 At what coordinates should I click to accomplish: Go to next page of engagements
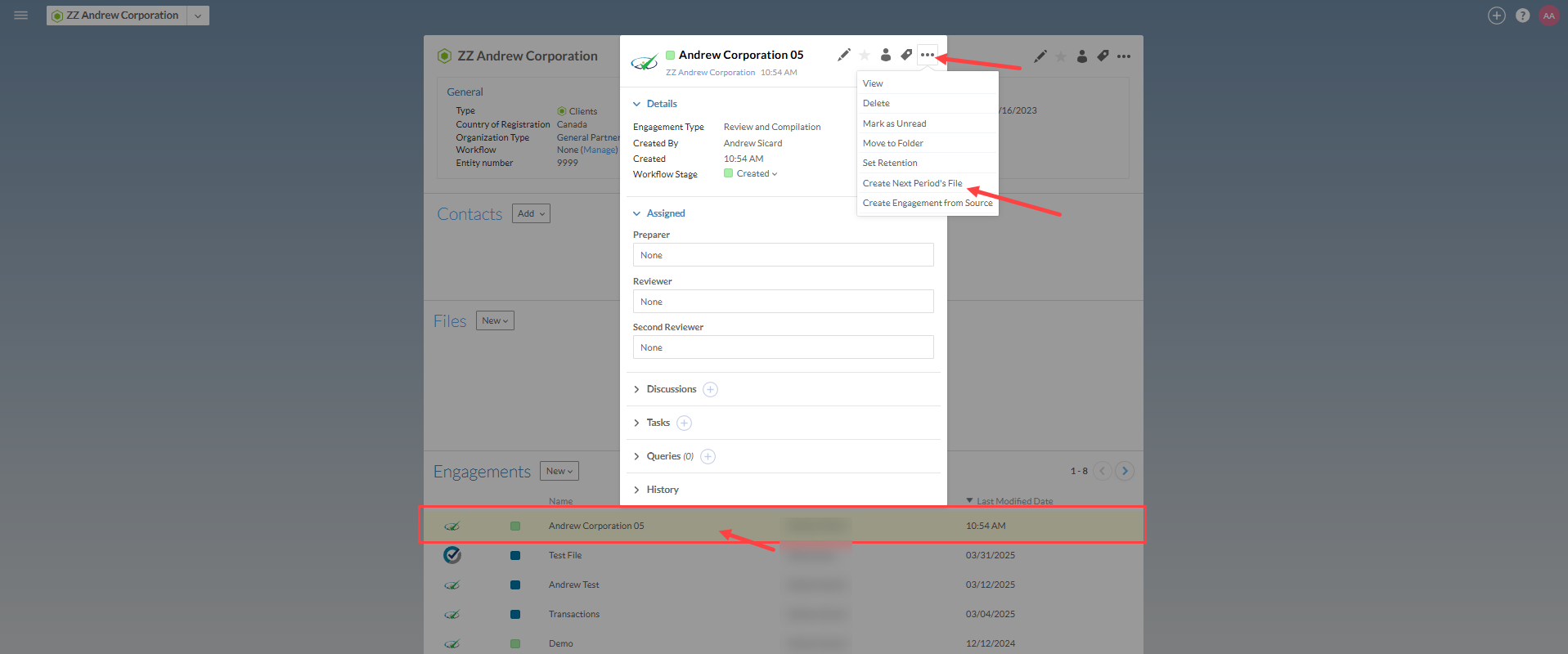click(1125, 471)
